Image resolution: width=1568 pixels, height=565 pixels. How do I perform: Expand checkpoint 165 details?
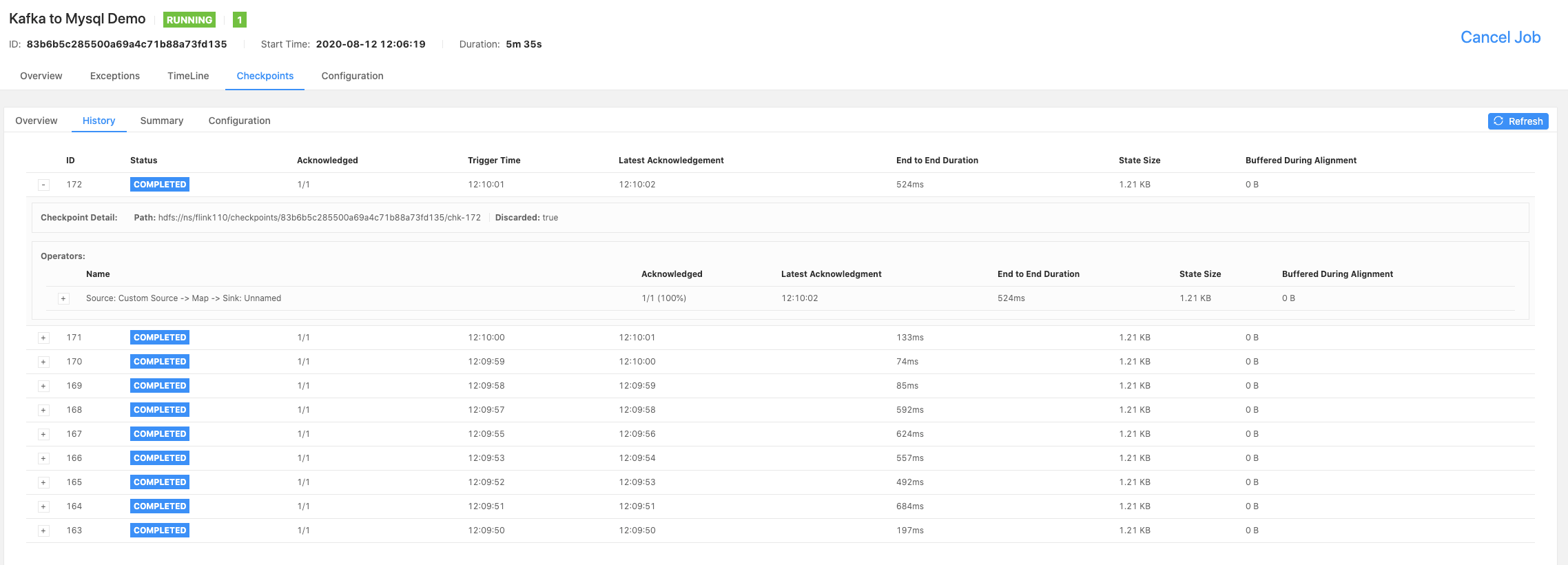pyautogui.click(x=43, y=482)
